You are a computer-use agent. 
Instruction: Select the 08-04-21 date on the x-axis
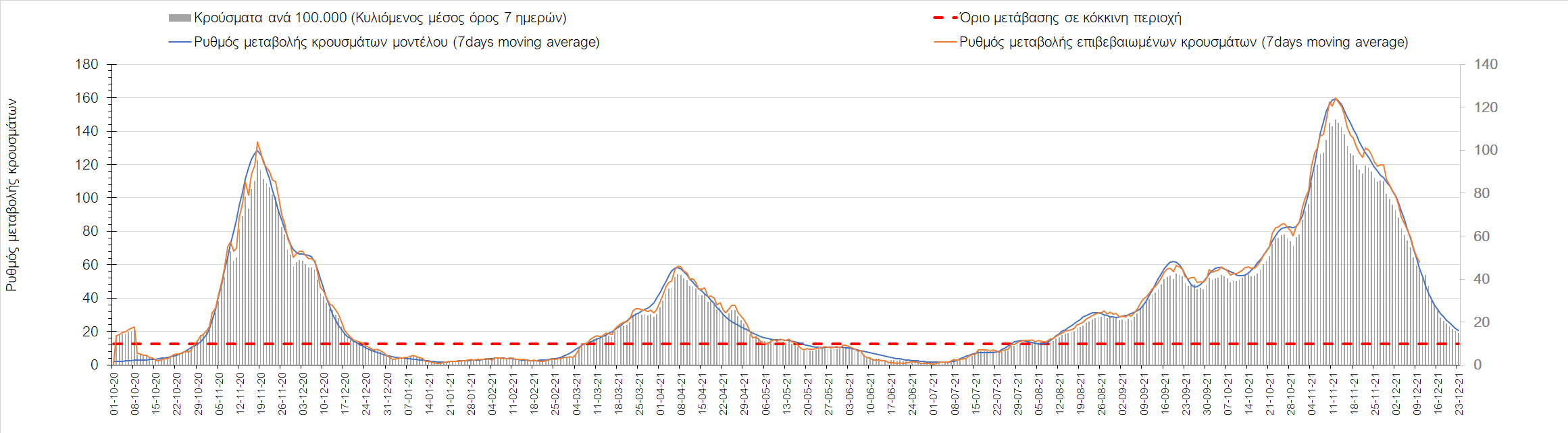coord(682,394)
